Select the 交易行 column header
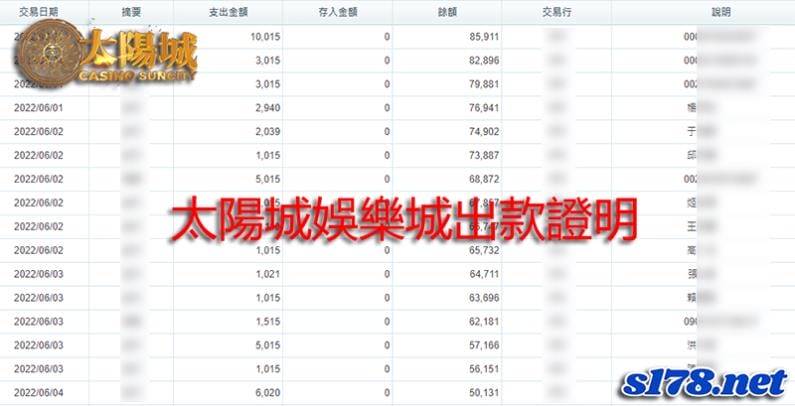This screenshot has width=795, height=406. (556, 12)
